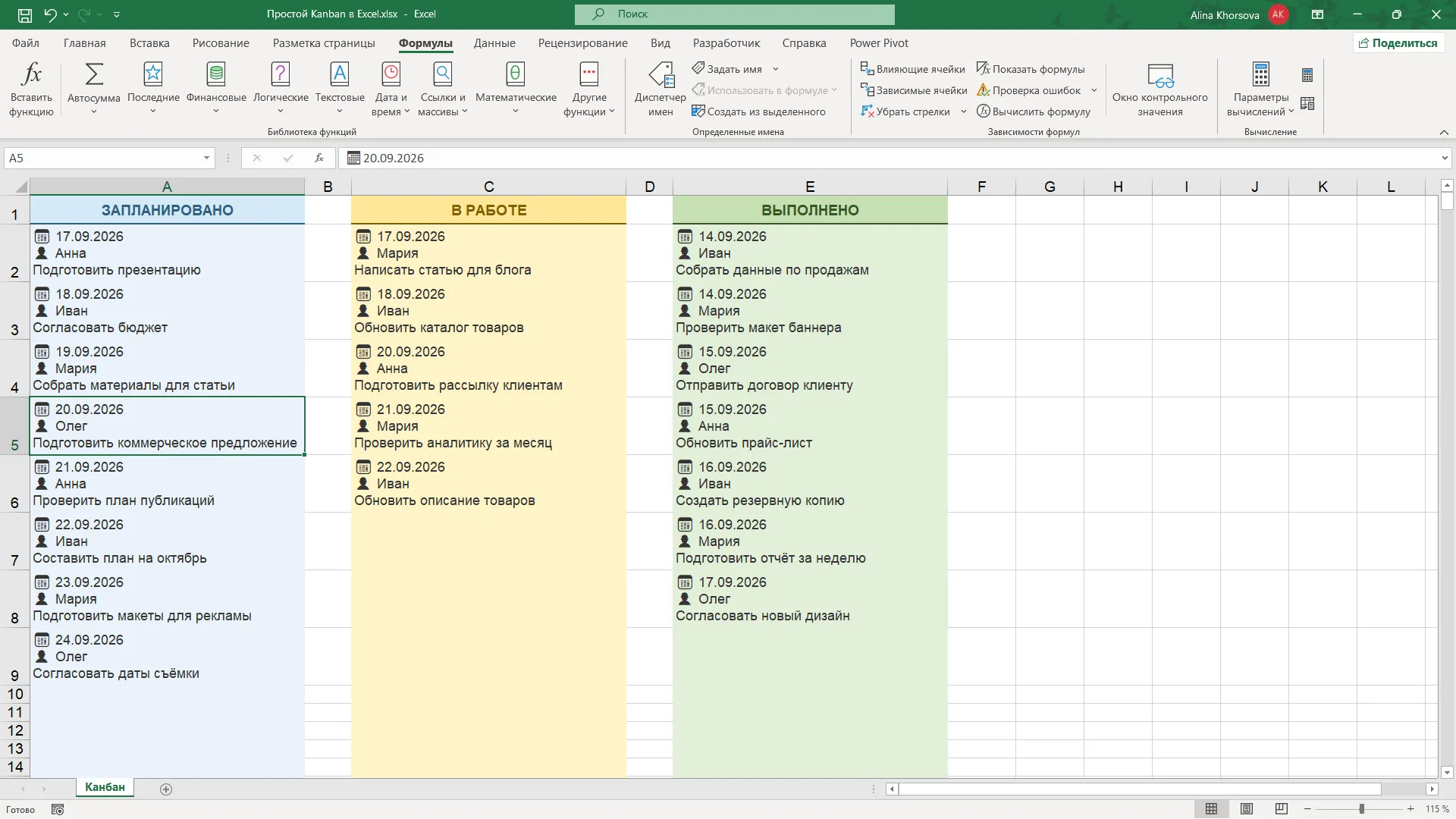Switch to Normal view in status bar

(1211, 809)
